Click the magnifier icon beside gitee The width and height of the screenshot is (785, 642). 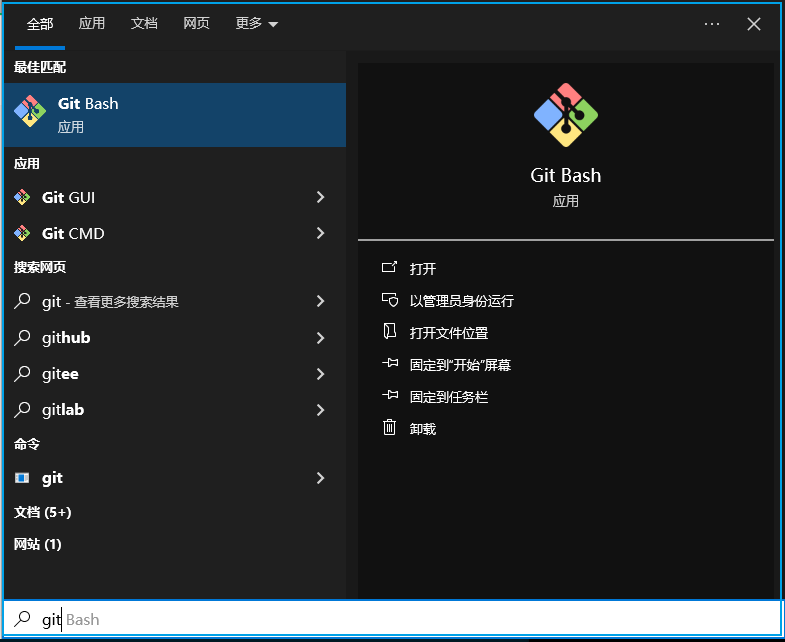pos(22,374)
